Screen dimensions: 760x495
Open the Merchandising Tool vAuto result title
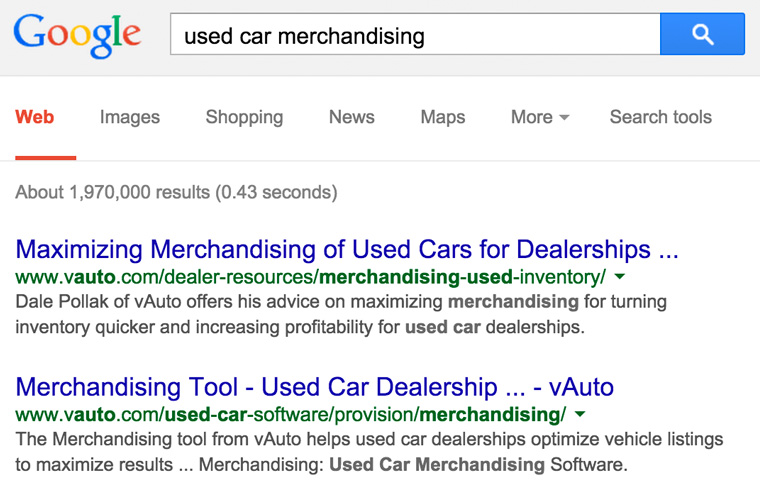point(315,387)
